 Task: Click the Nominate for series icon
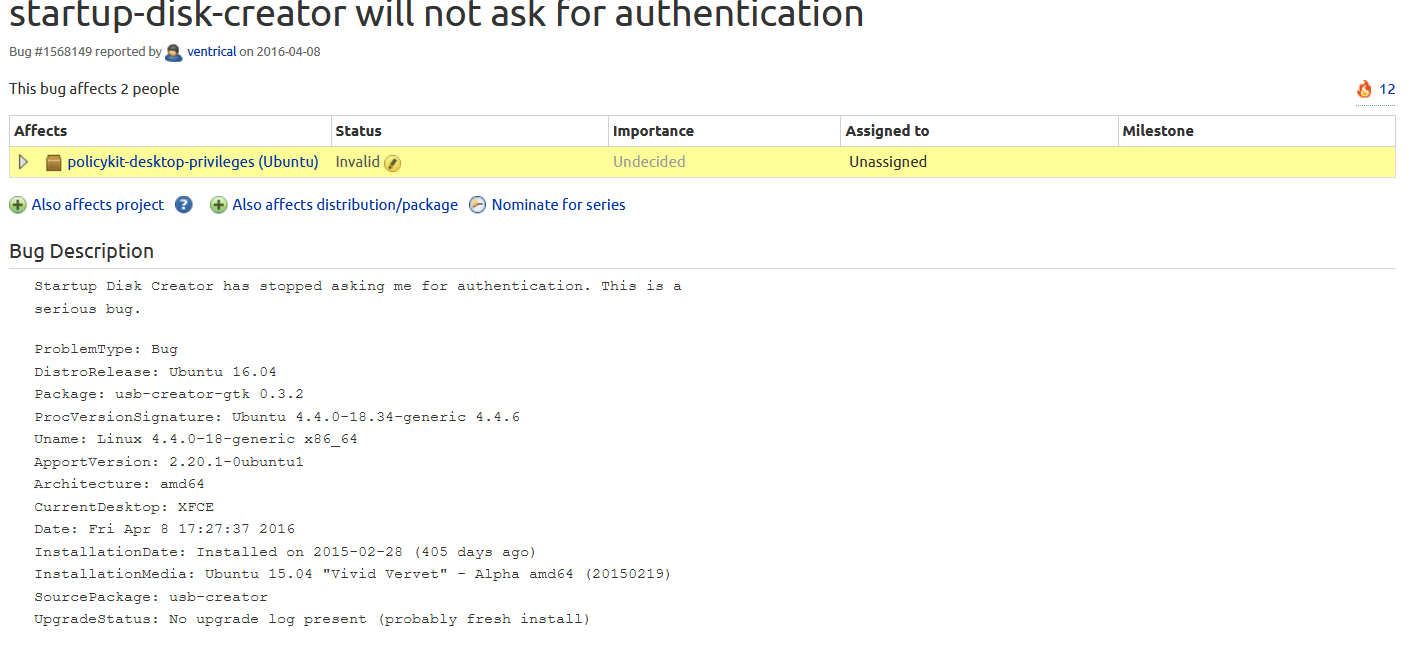[478, 205]
